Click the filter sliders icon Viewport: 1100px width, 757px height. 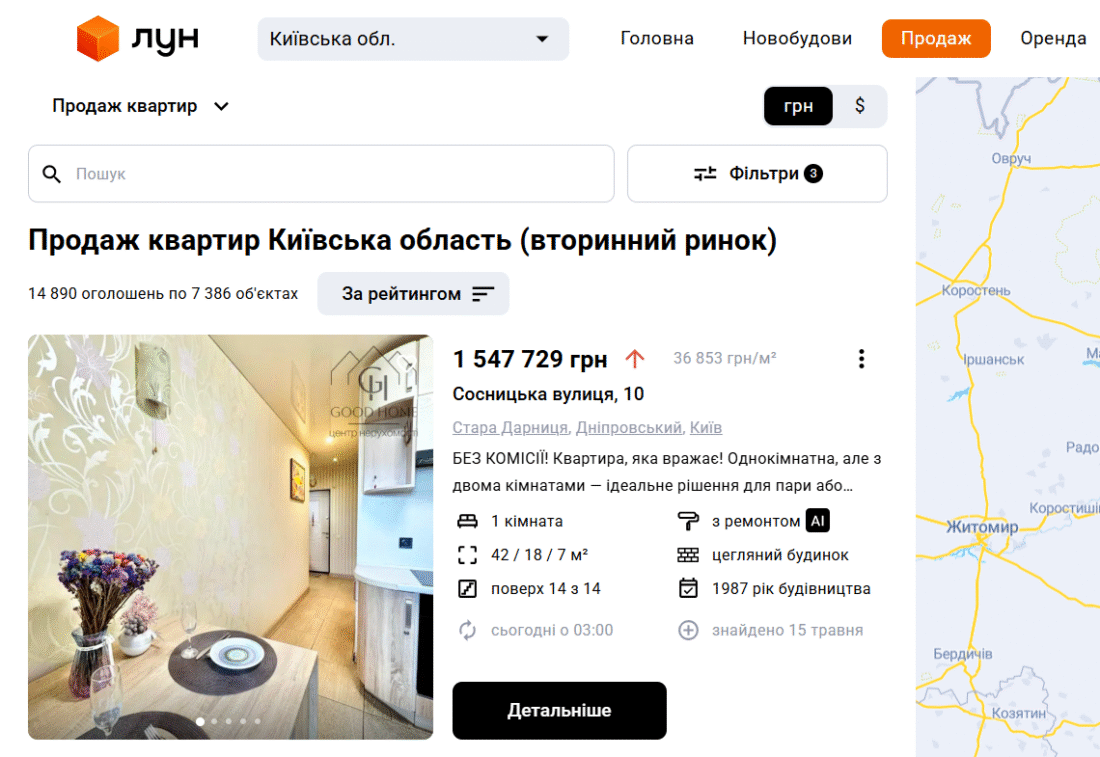tap(704, 173)
